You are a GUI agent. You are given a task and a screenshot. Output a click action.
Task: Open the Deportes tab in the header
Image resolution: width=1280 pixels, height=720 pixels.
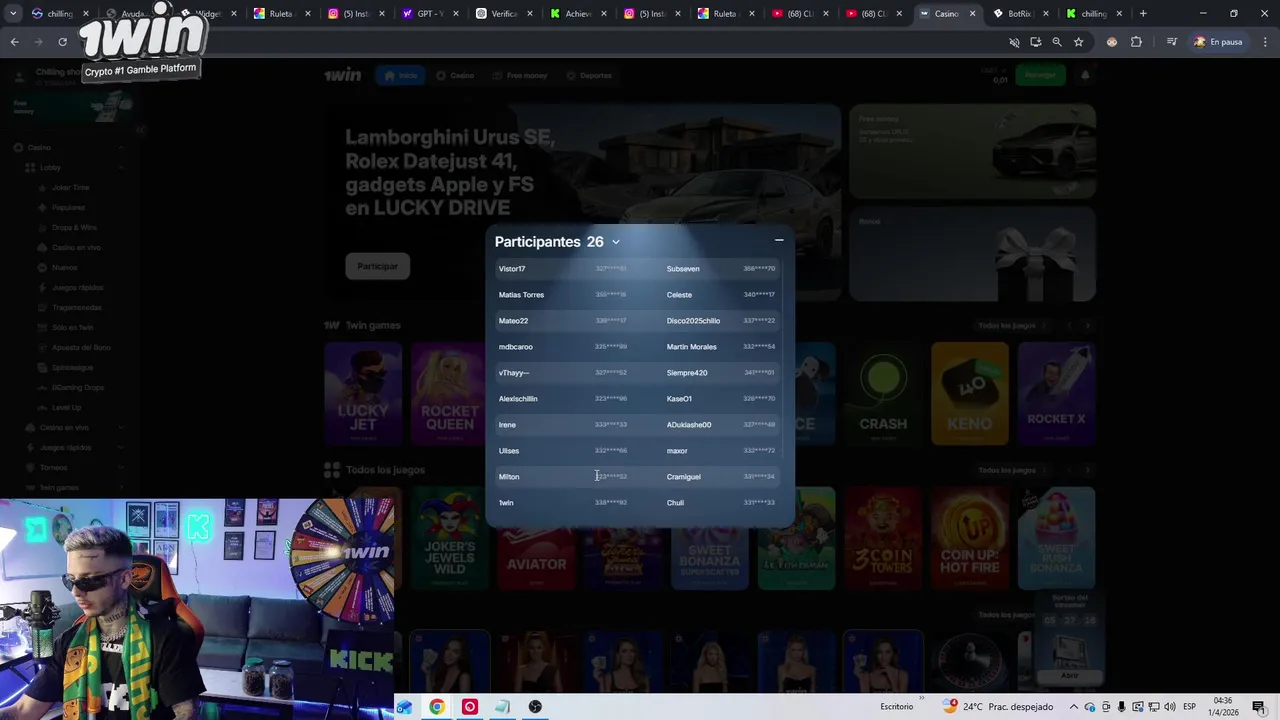(589, 75)
